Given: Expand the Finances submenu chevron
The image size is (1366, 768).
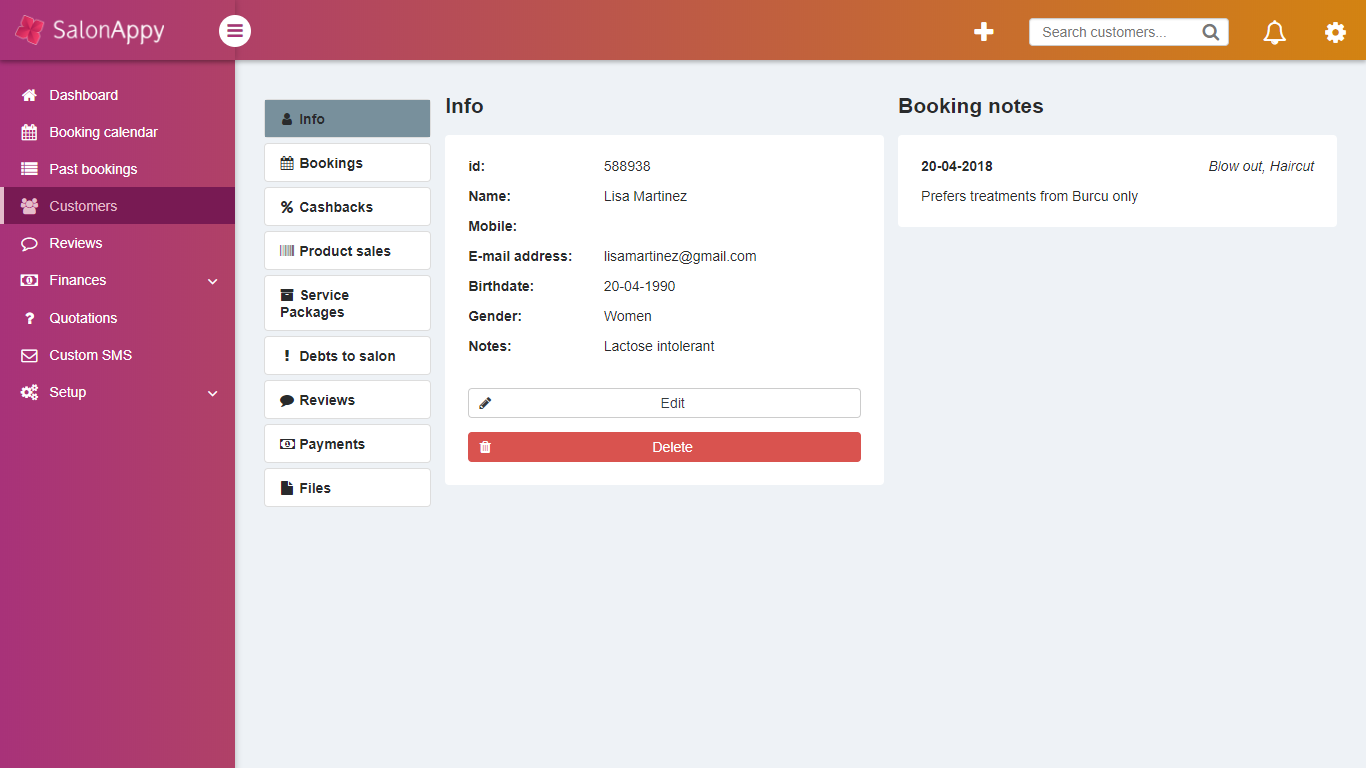Looking at the screenshot, I should point(212,281).
